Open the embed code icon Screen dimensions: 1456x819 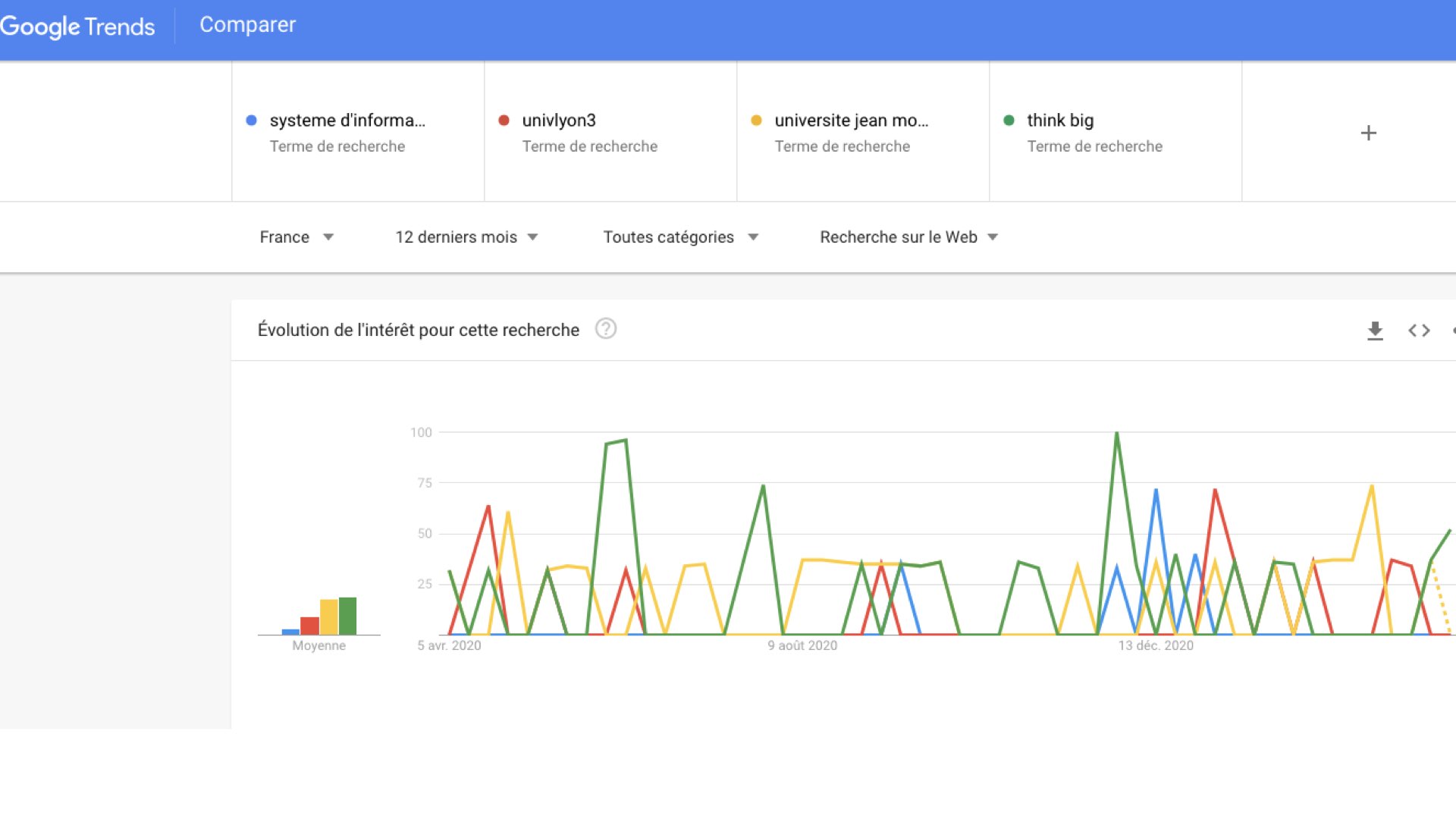[x=1419, y=331]
